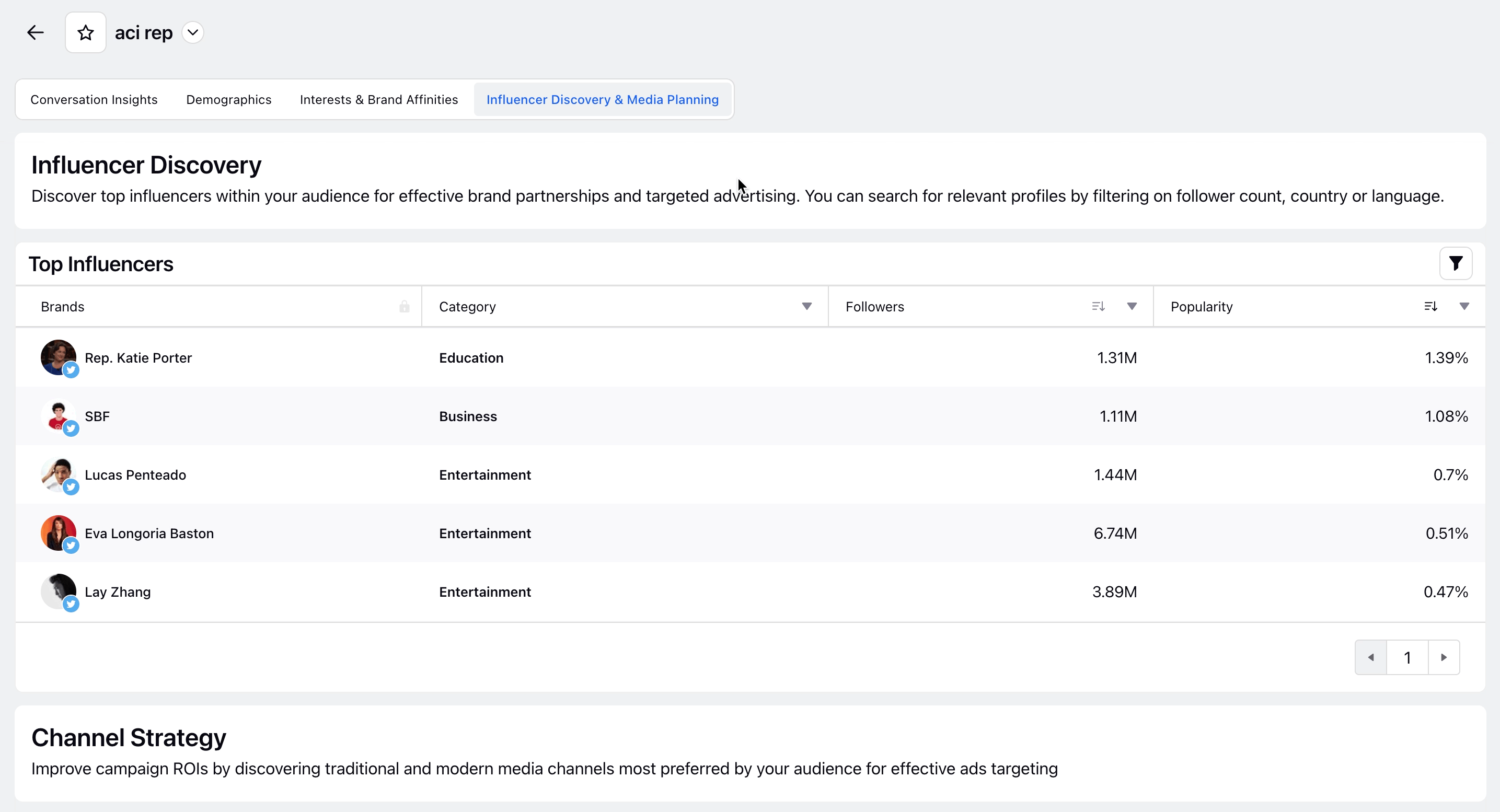Select Interests & Brand Affinities tab
The image size is (1500, 812).
pyautogui.click(x=379, y=99)
